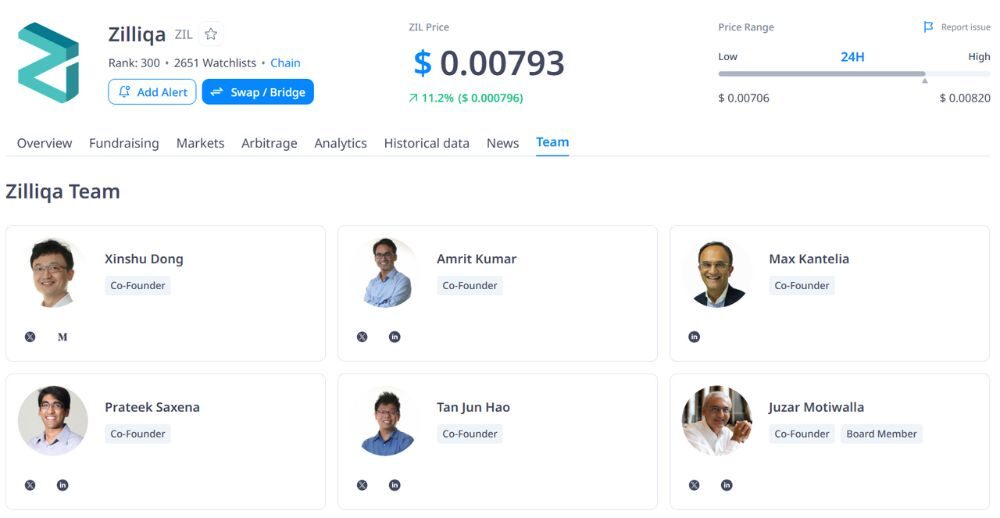
Task: Open the News tab
Action: pos(503,144)
